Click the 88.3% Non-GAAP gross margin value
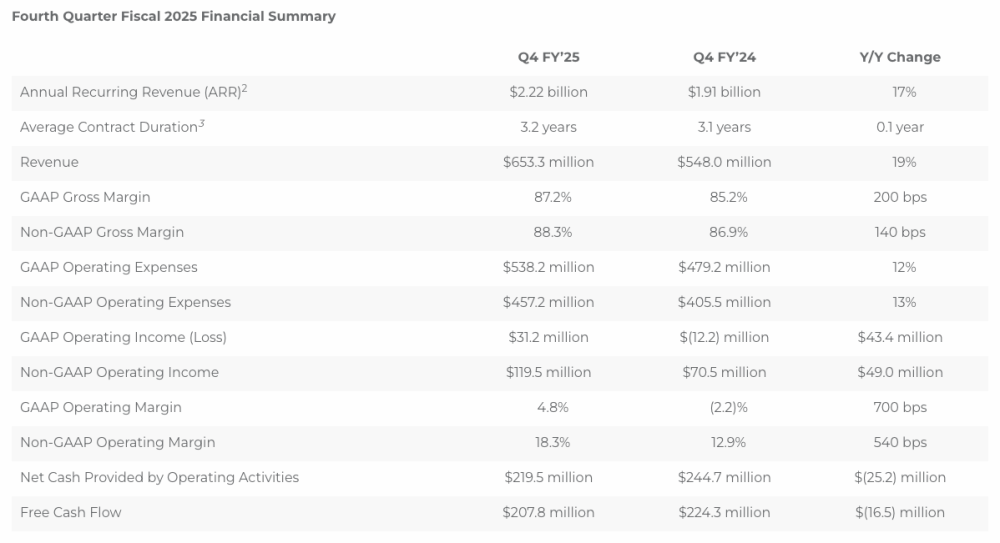Screen dimensions: 1000x543 (x=548, y=232)
